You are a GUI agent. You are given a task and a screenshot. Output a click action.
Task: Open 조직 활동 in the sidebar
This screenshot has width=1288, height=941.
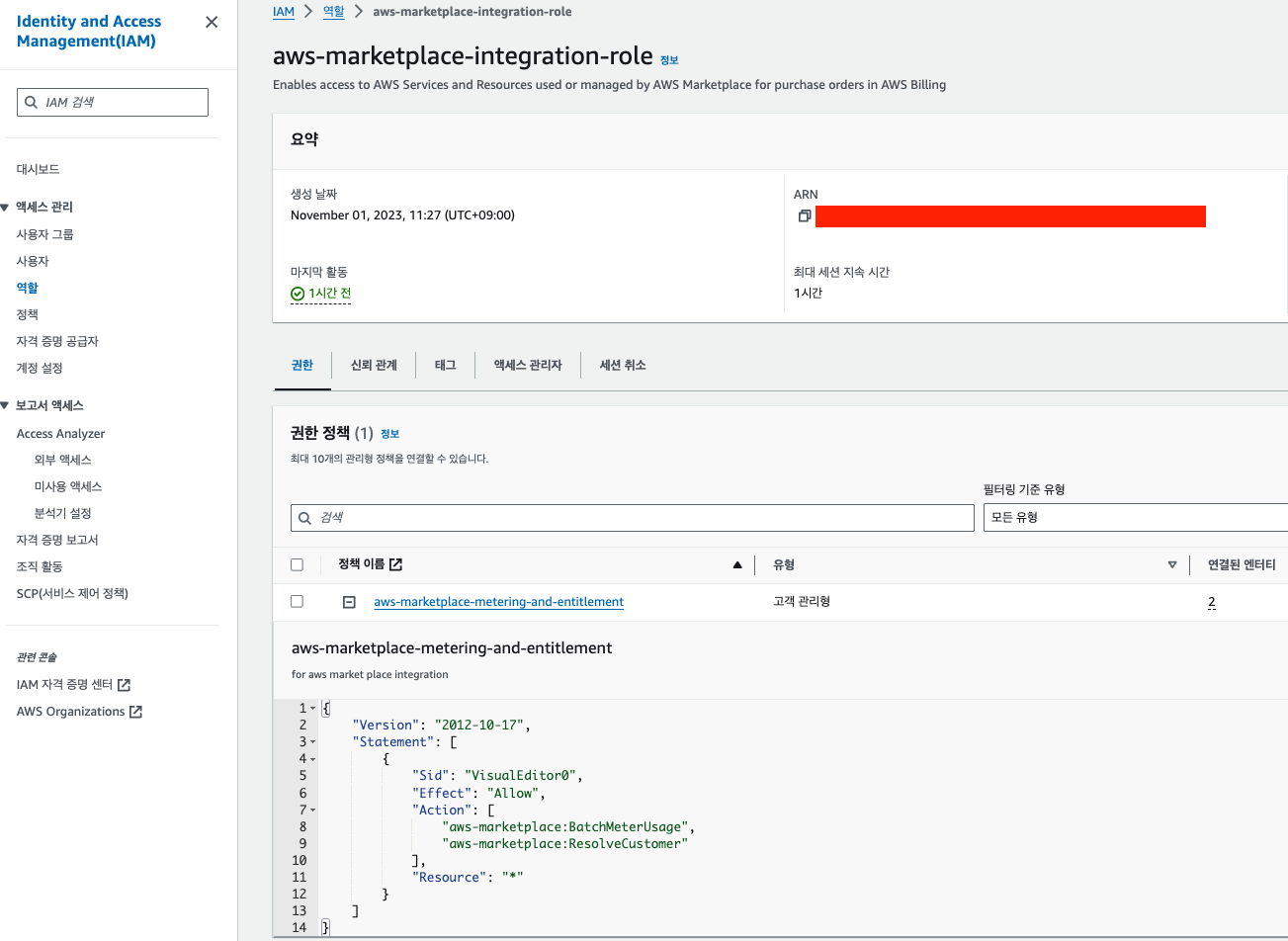click(40, 567)
